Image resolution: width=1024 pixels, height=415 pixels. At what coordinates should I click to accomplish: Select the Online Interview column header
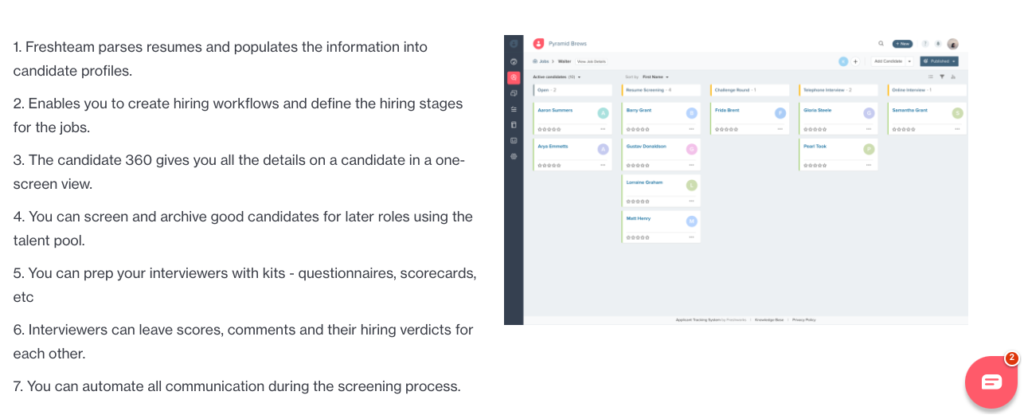coord(927,90)
